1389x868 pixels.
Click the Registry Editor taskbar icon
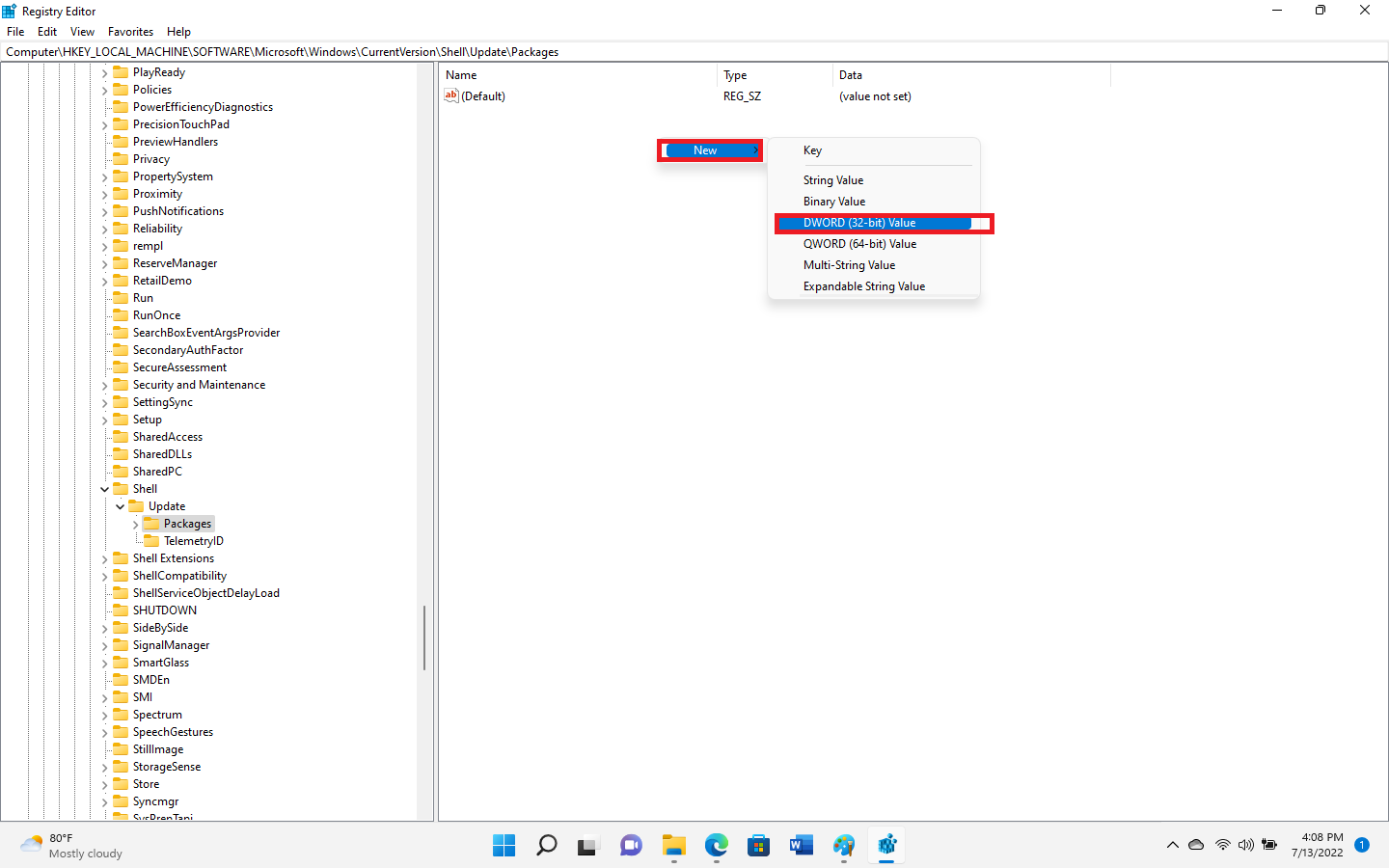tap(887, 846)
